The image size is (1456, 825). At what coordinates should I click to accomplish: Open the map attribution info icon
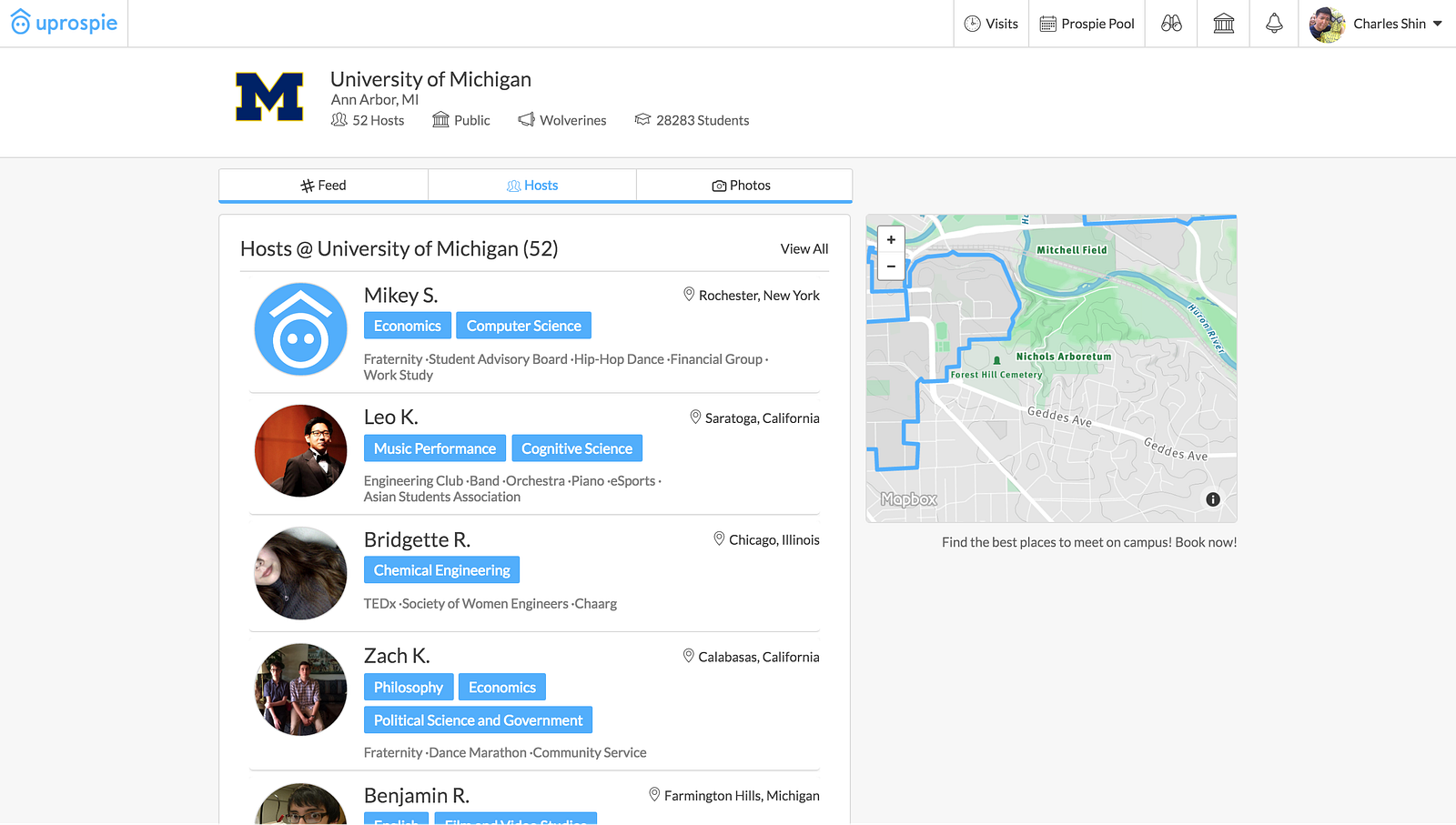click(x=1213, y=499)
